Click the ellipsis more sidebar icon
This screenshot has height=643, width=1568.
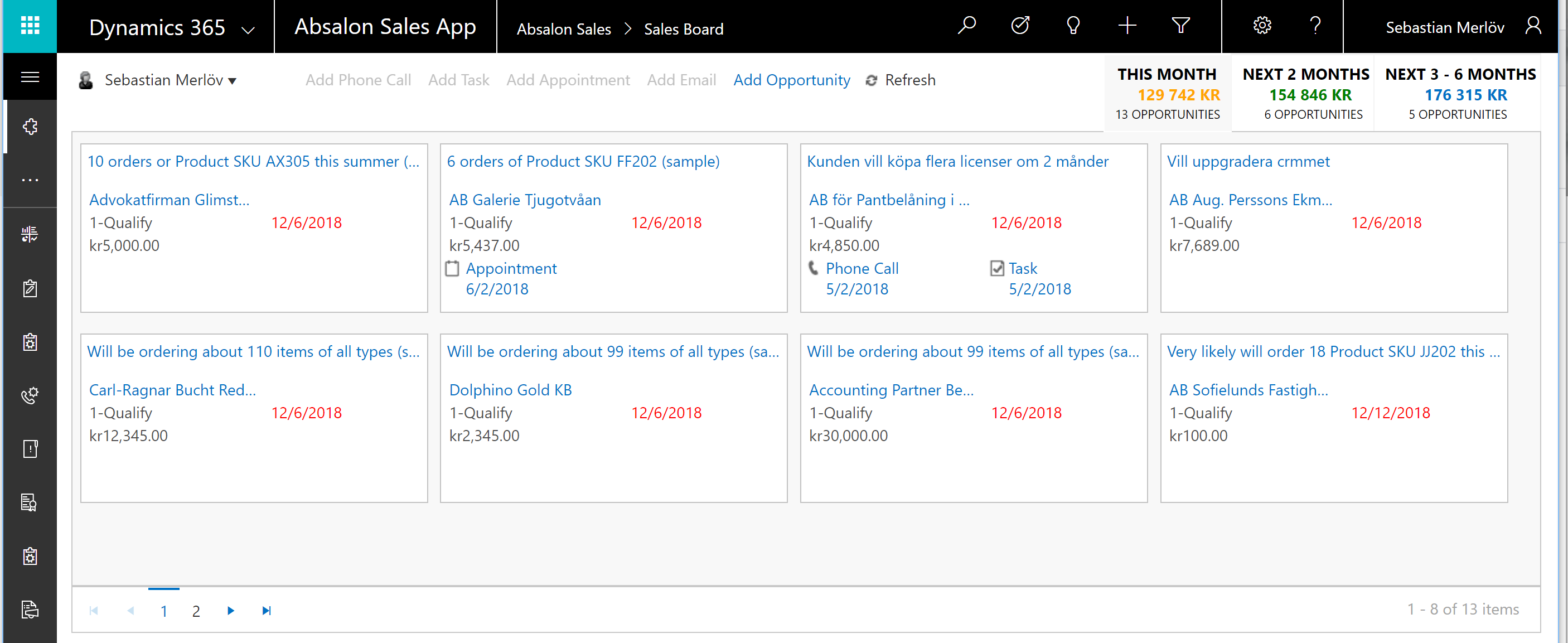(x=30, y=180)
